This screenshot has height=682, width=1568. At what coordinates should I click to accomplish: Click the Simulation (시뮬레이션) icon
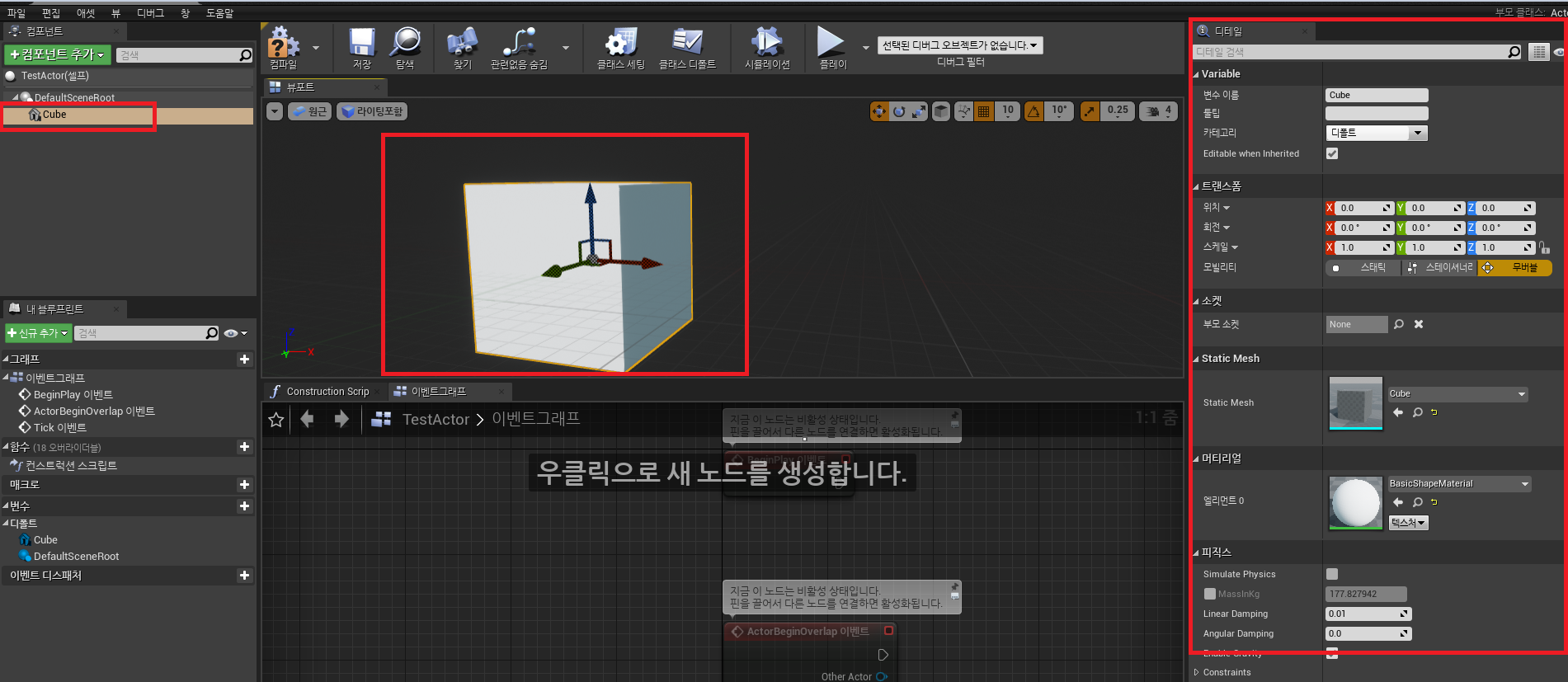point(767,41)
